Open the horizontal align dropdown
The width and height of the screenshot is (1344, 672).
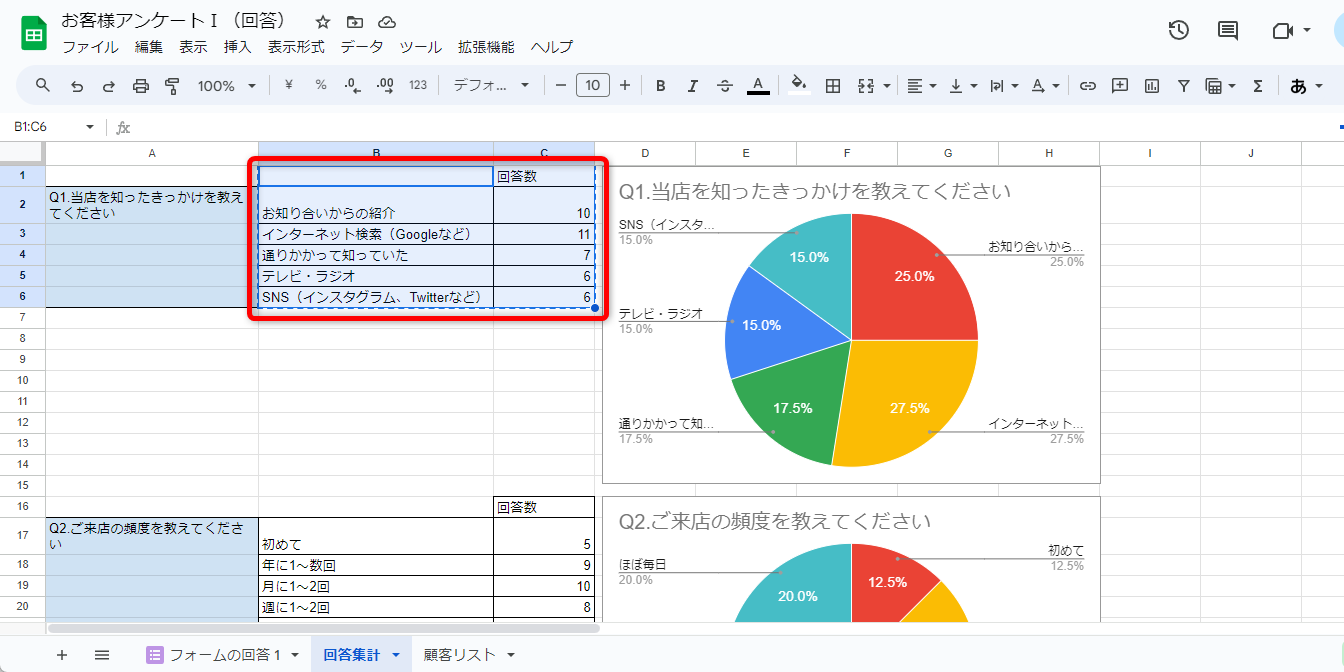point(921,86)
